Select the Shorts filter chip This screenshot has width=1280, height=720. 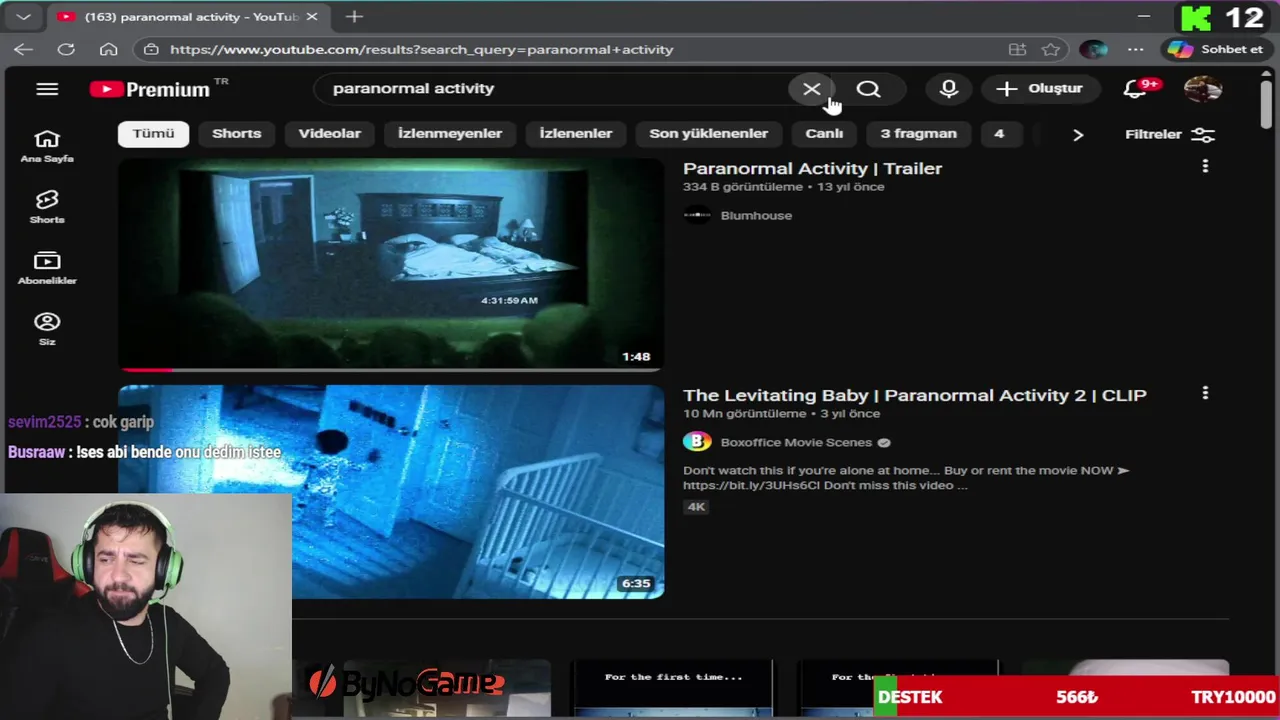point(236,134)
